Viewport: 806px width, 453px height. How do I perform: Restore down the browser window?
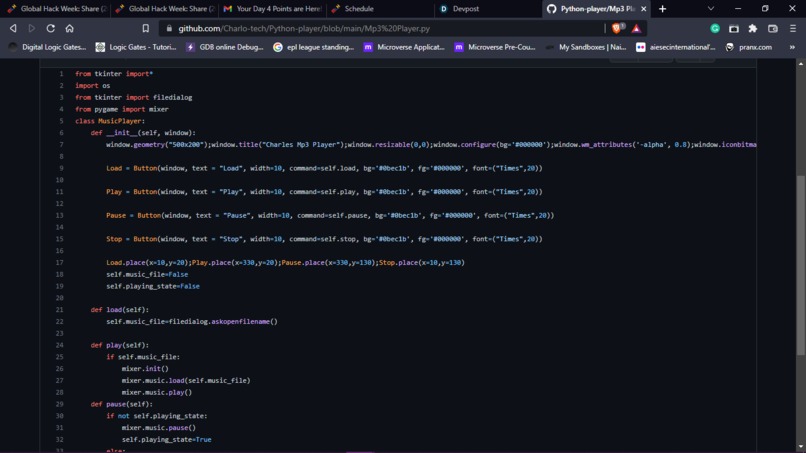pyautogui.click(x=765, y=9)
